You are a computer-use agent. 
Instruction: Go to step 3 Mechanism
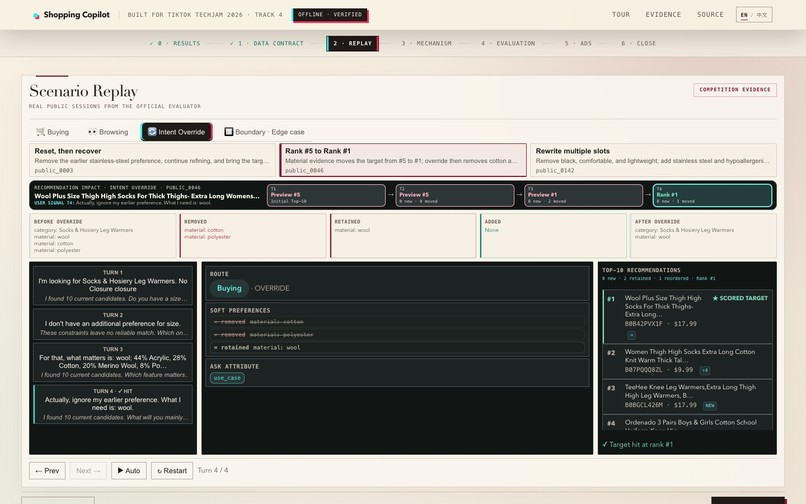426,44
